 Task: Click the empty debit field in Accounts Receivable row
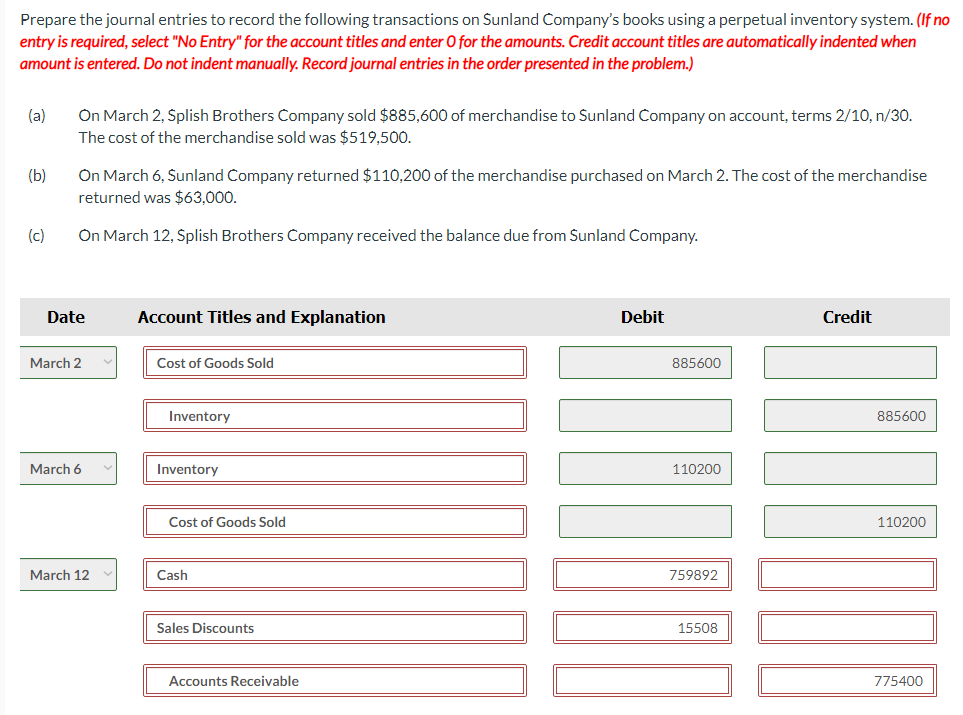pos(642,681)
